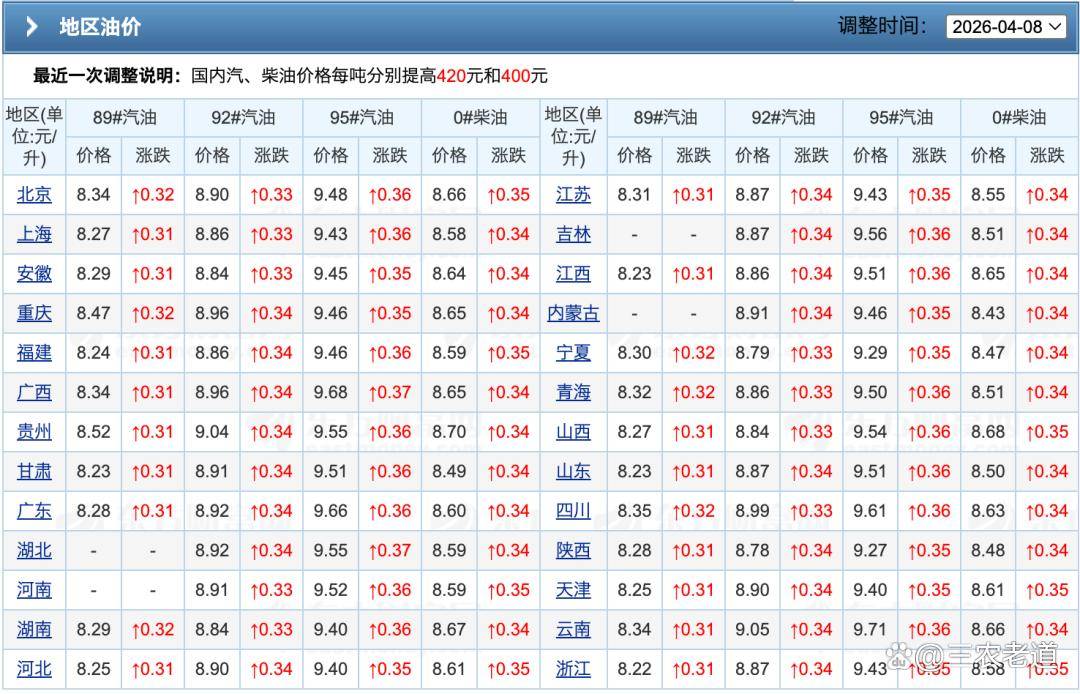Open the 广西 region link
The height and width of the screenshot is (694, 1080).
pyautogui.click(x=34, y=392)
